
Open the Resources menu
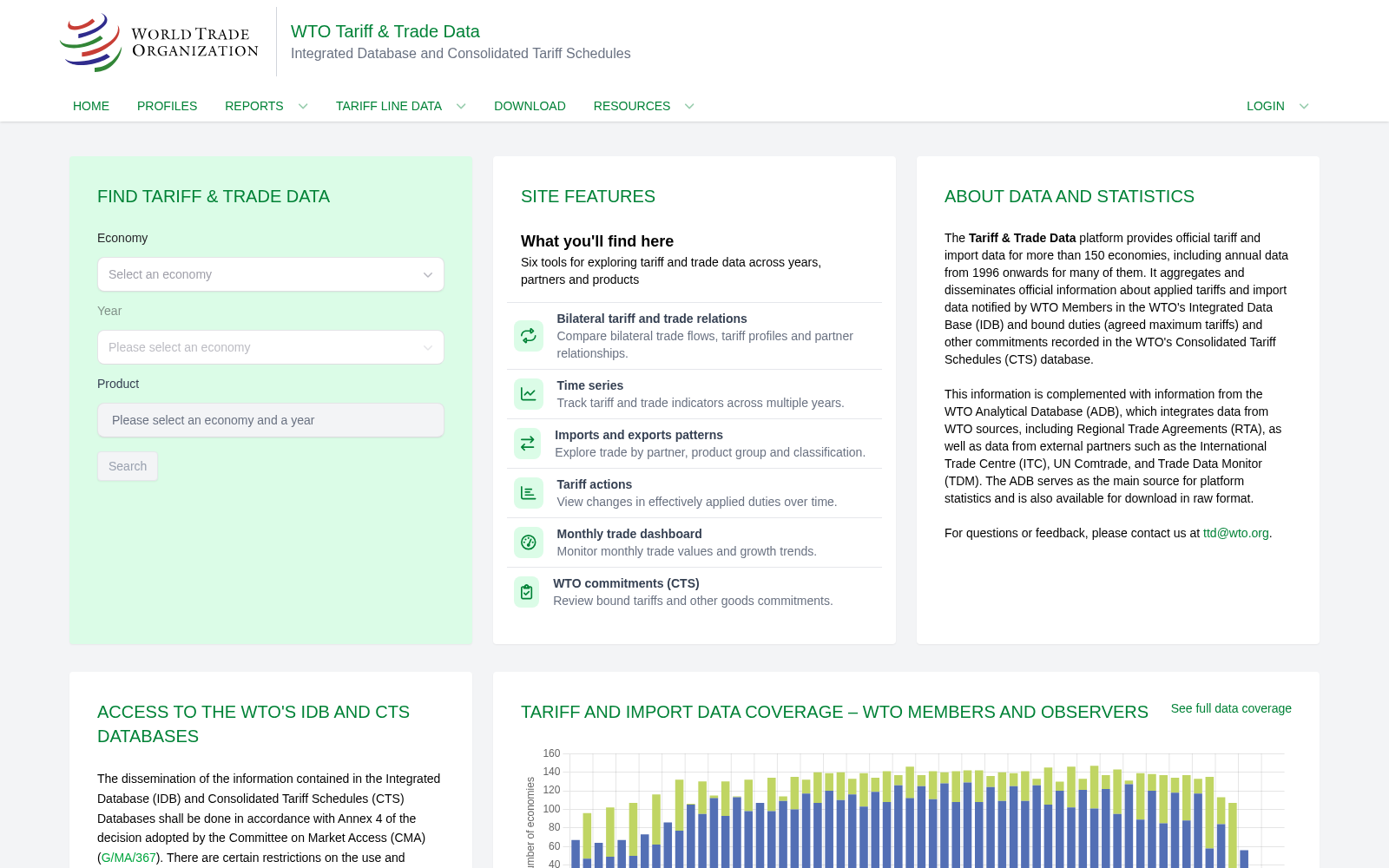pos(632,106)
